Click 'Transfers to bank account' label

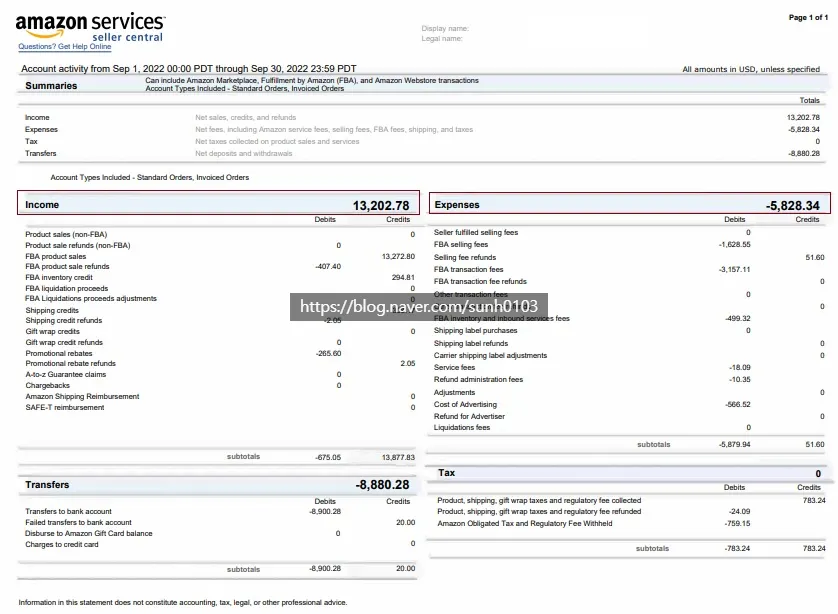(68, 512)
